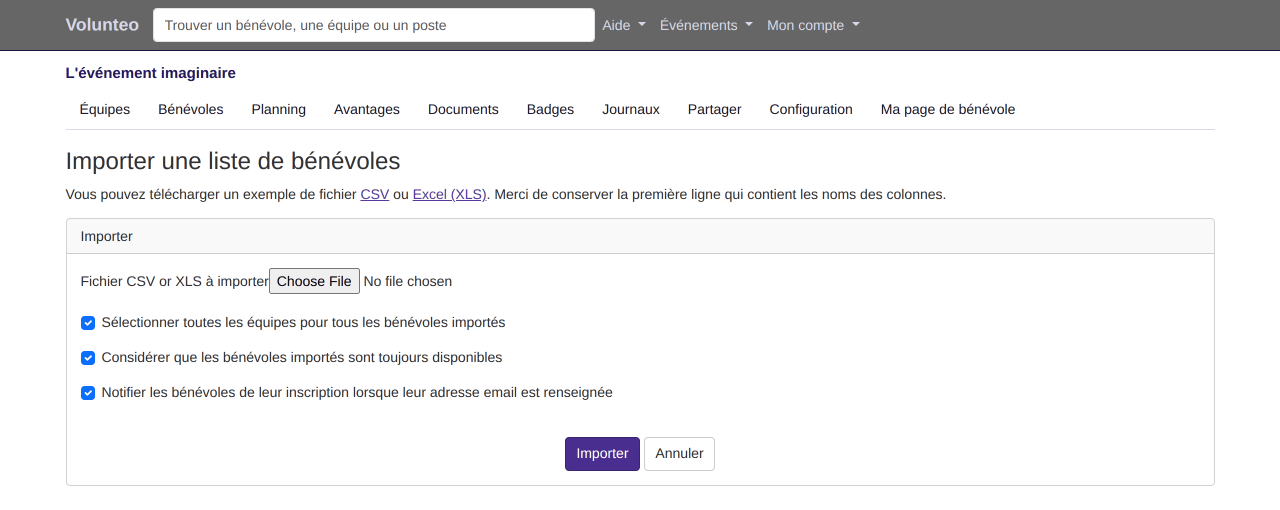The height and width of the screenshot is (510, 1280).
Task: Open L'événement imaginaire event link
Action: click(x=151, y=73)
